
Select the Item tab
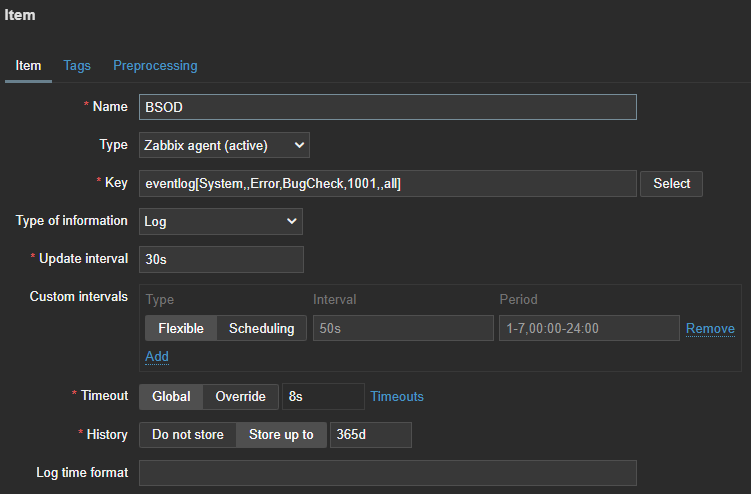(x=28, y=65)
